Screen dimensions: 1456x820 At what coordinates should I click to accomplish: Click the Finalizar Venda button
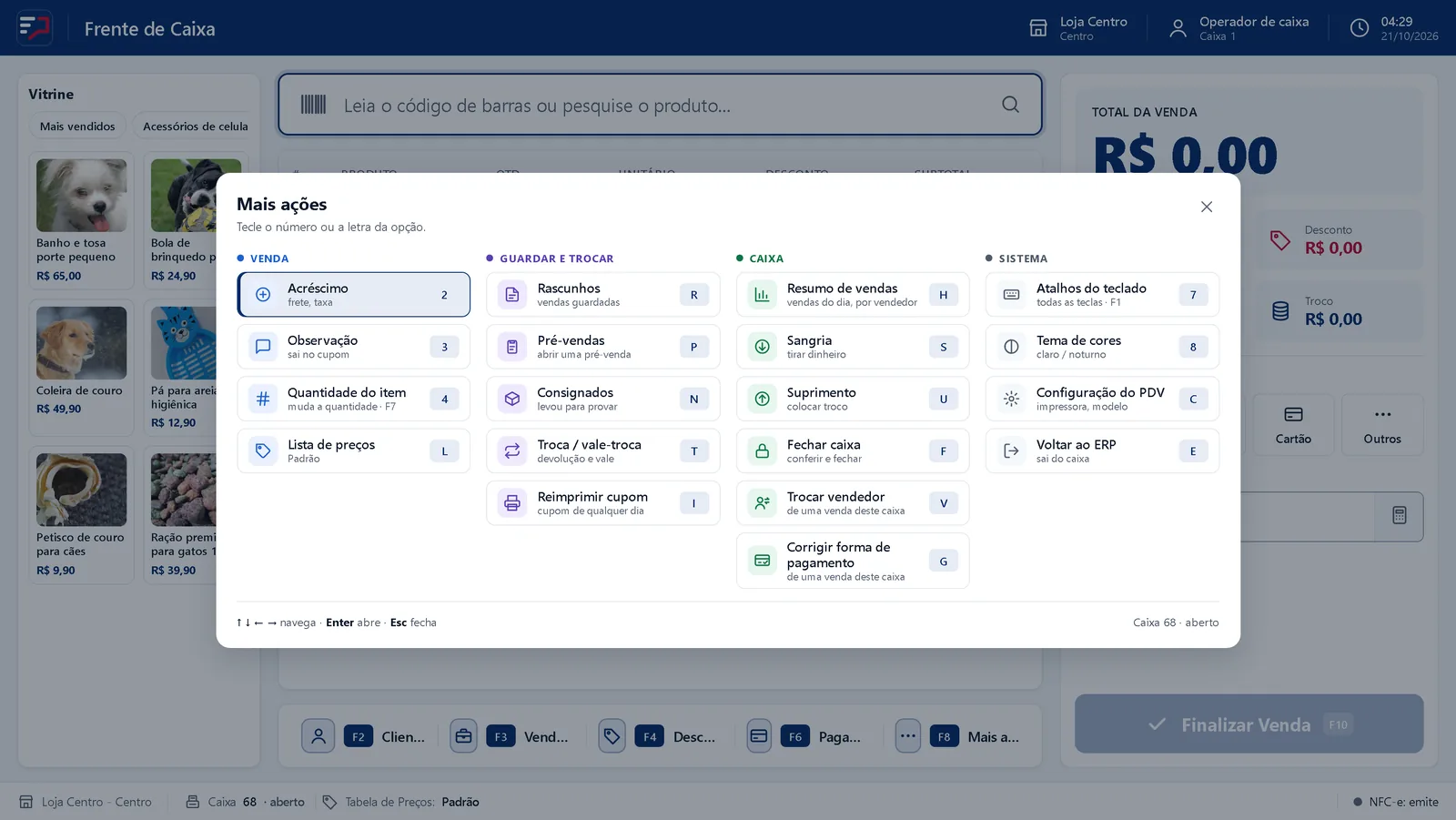click(x=1249, y=724)
